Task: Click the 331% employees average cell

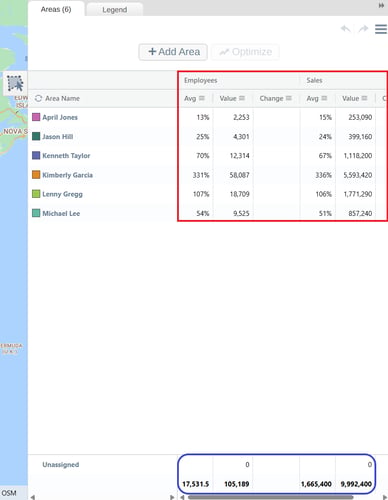Action: [x=201, y=175]
